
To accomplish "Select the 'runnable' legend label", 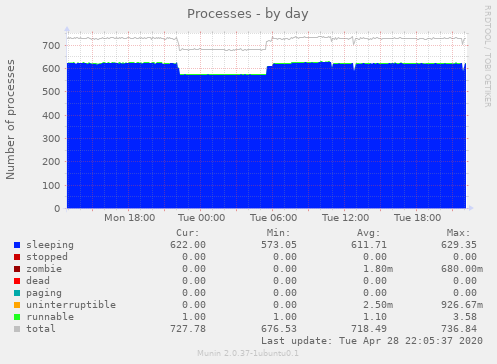I will 50,317.
